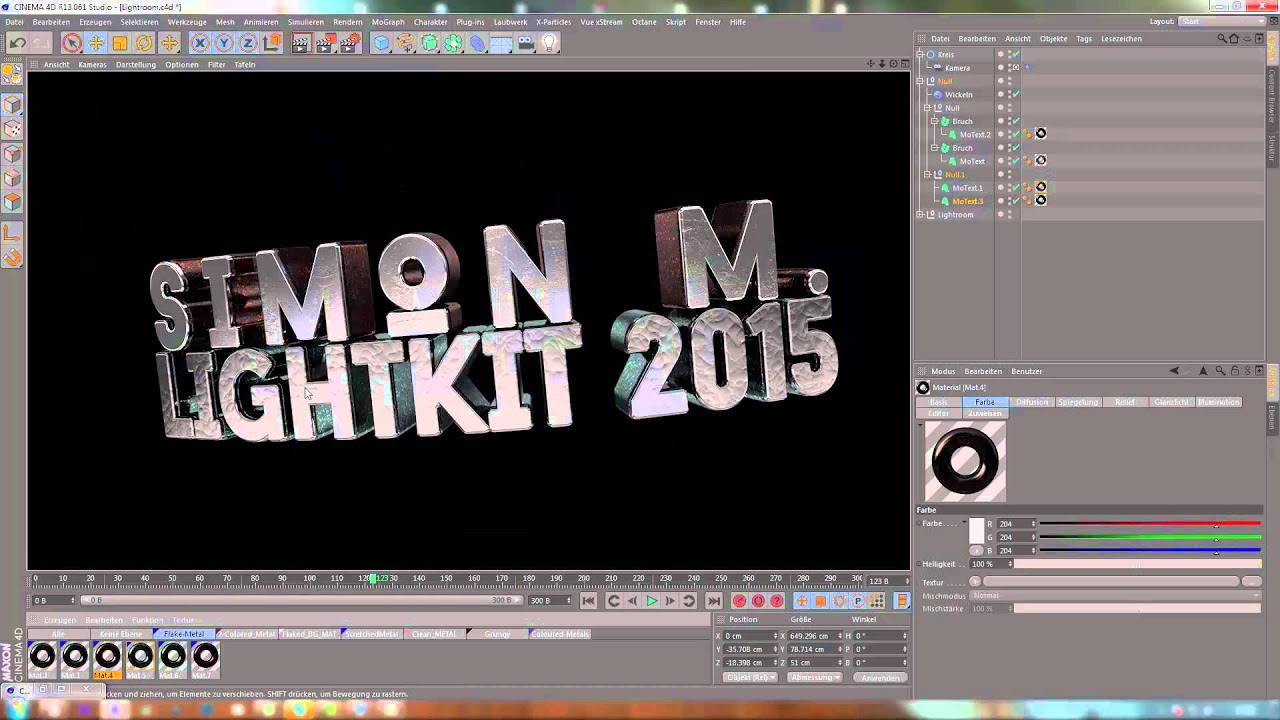The image size is (1280, 720).
Task: Adjust the blue B color slider
Action: click(x=1150, y=550)
